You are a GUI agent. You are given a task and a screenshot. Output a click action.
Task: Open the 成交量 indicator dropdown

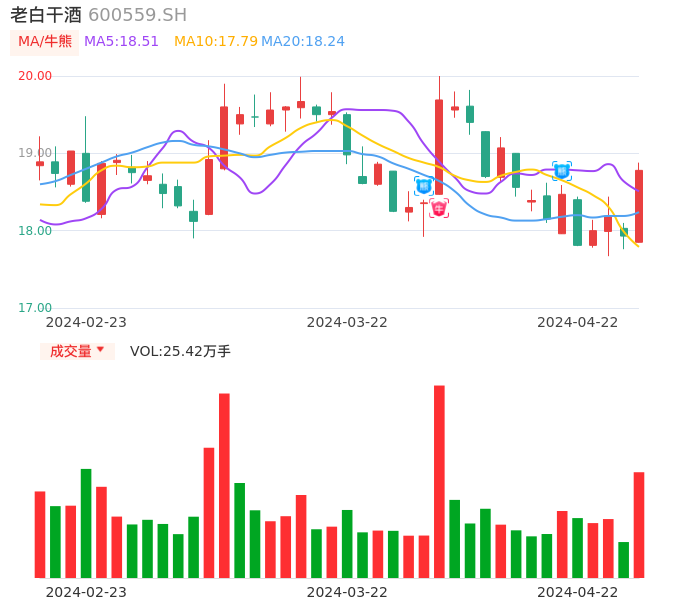click(x=77, y=351)
